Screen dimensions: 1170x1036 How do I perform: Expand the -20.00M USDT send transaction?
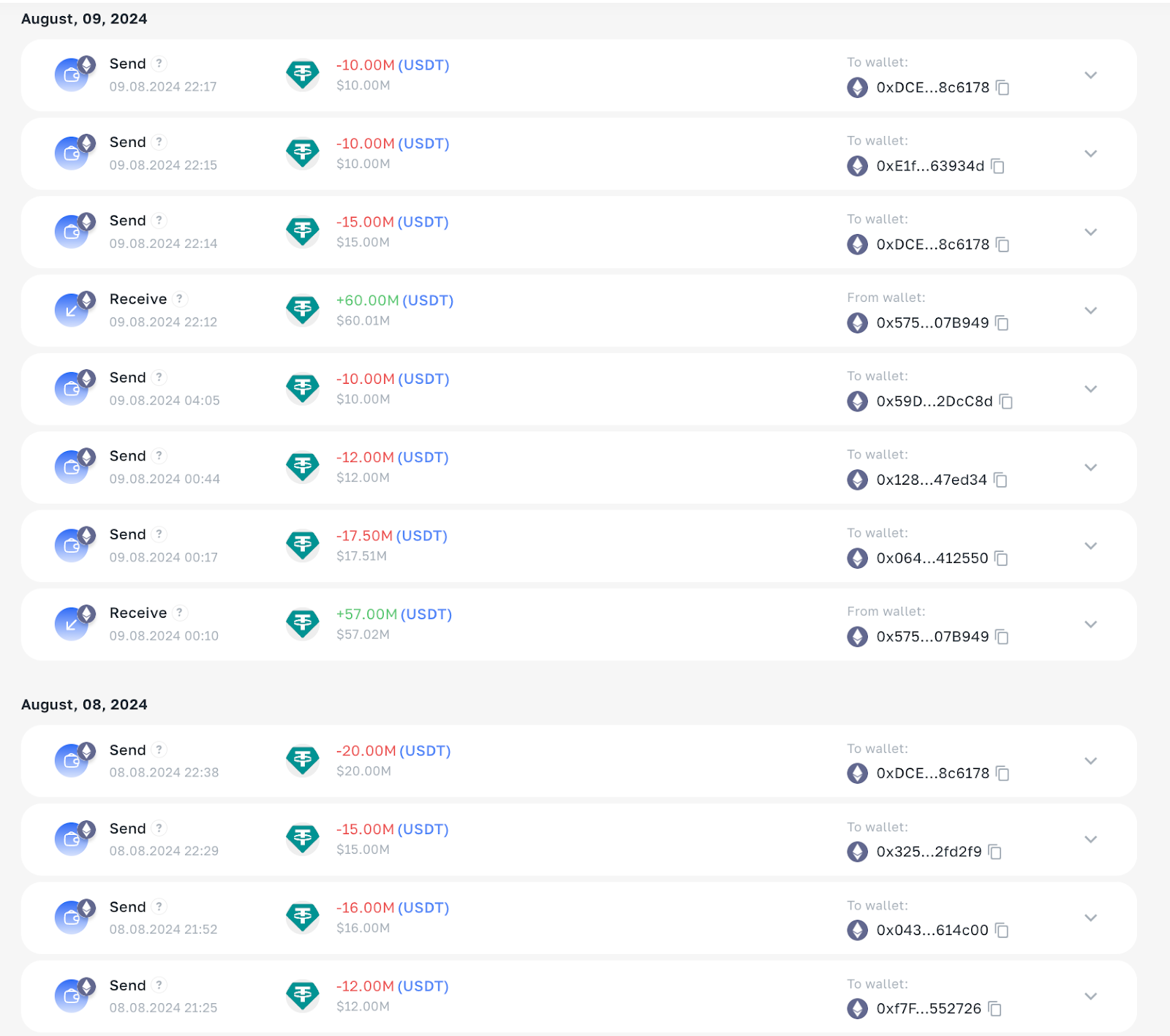[x=1090, y=761]
